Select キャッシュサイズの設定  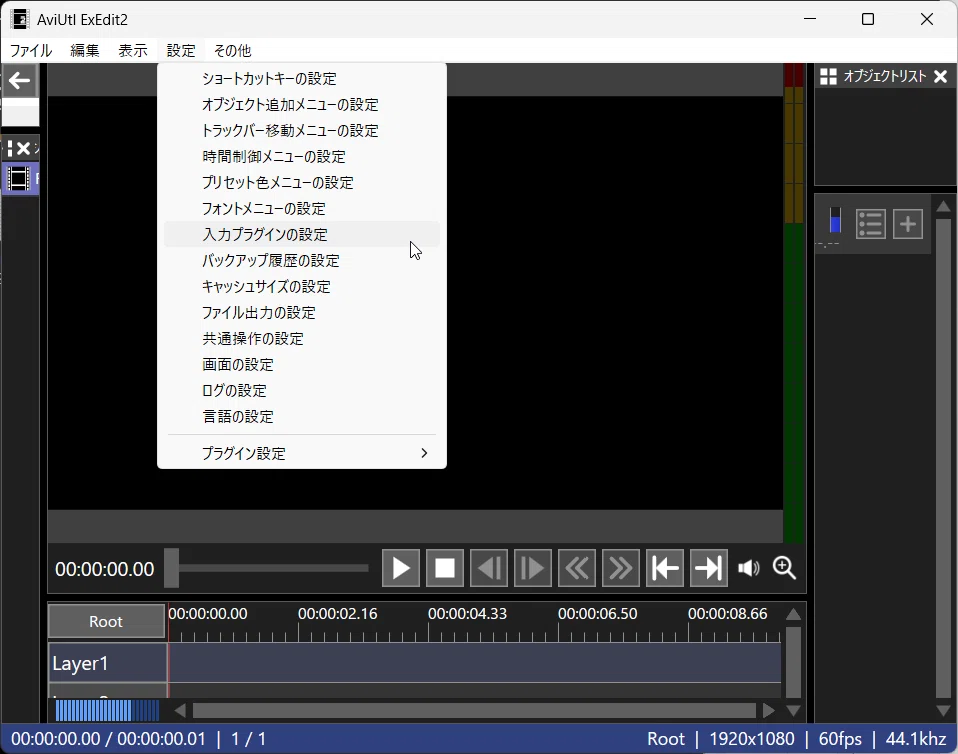302,287
